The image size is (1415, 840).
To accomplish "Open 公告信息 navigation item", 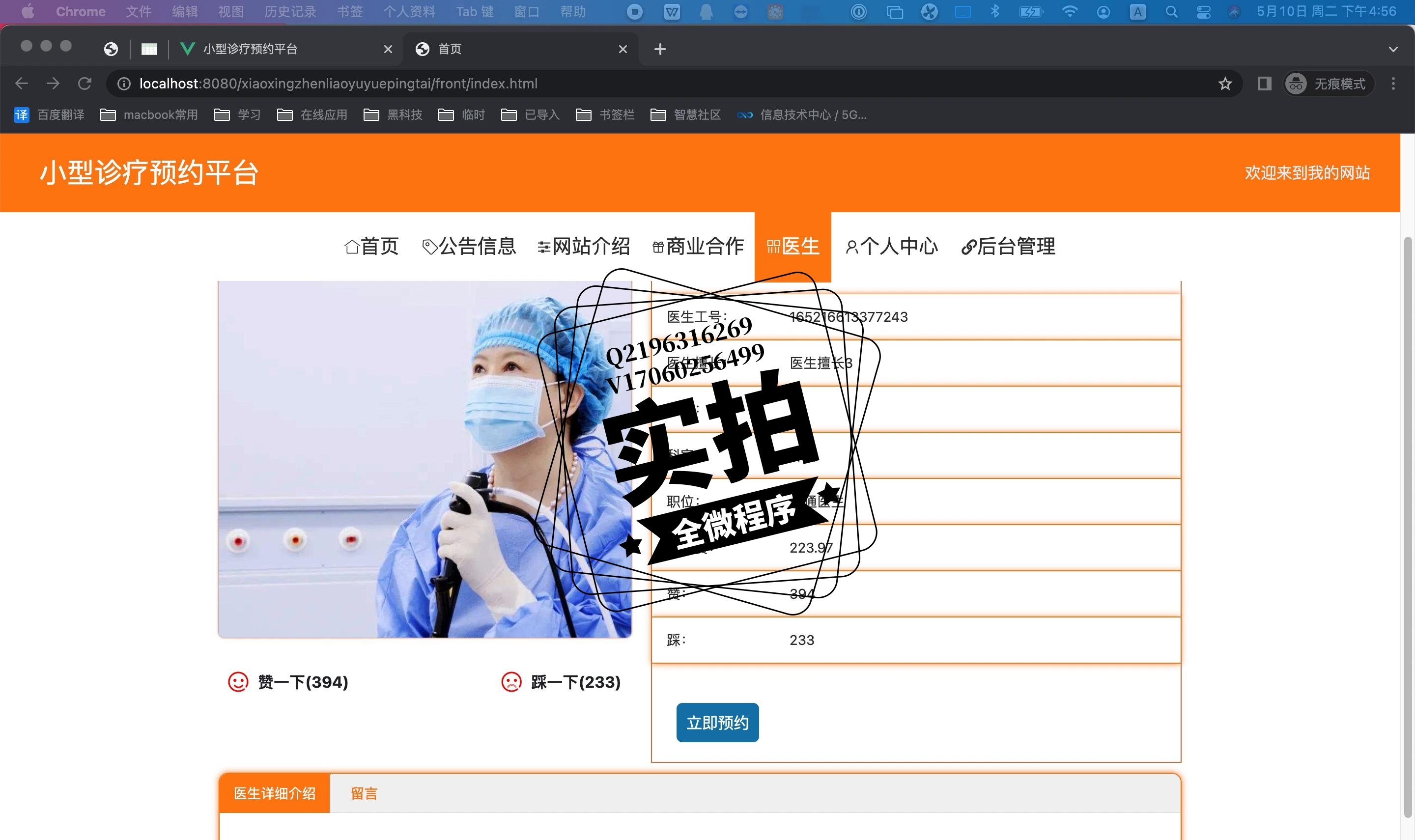I will tap(469, 246).
